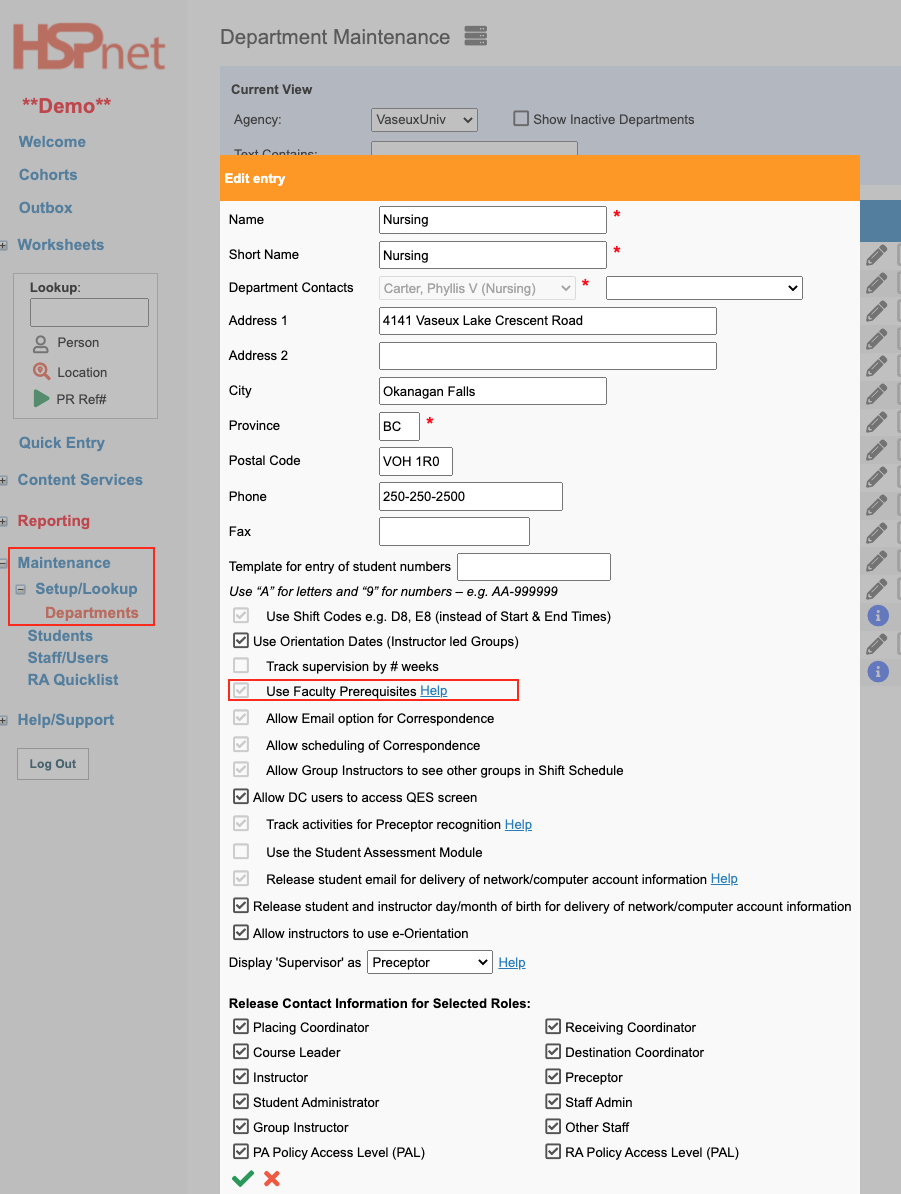This screenshot has height=1194, width=901.
Task: Open Display 'Supervisor' as Preceptor dropdown
Action: tap(430, 962)
